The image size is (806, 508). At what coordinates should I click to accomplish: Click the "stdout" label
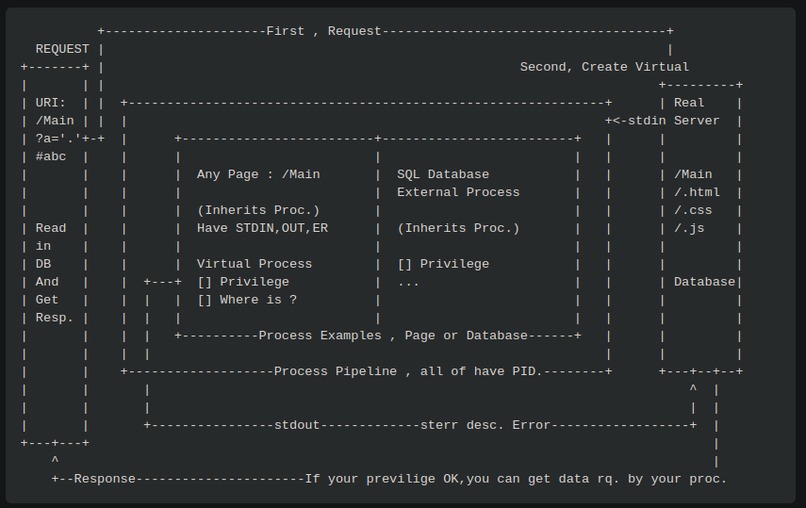pos(297,426)
